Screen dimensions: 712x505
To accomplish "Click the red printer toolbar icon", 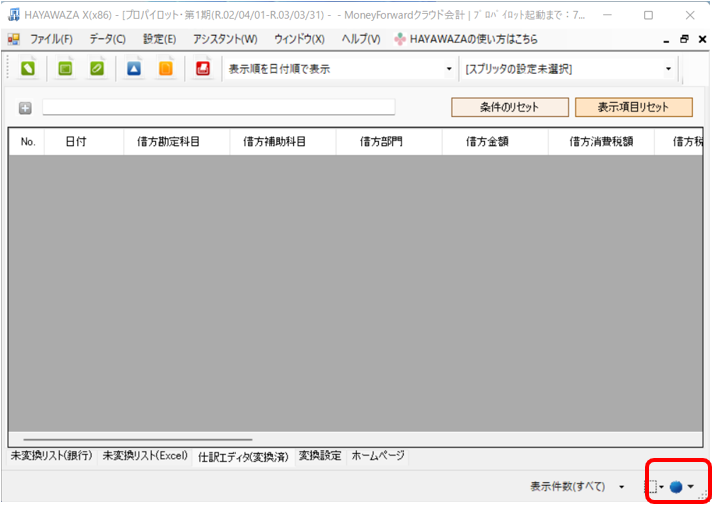I will pos(203,69).
